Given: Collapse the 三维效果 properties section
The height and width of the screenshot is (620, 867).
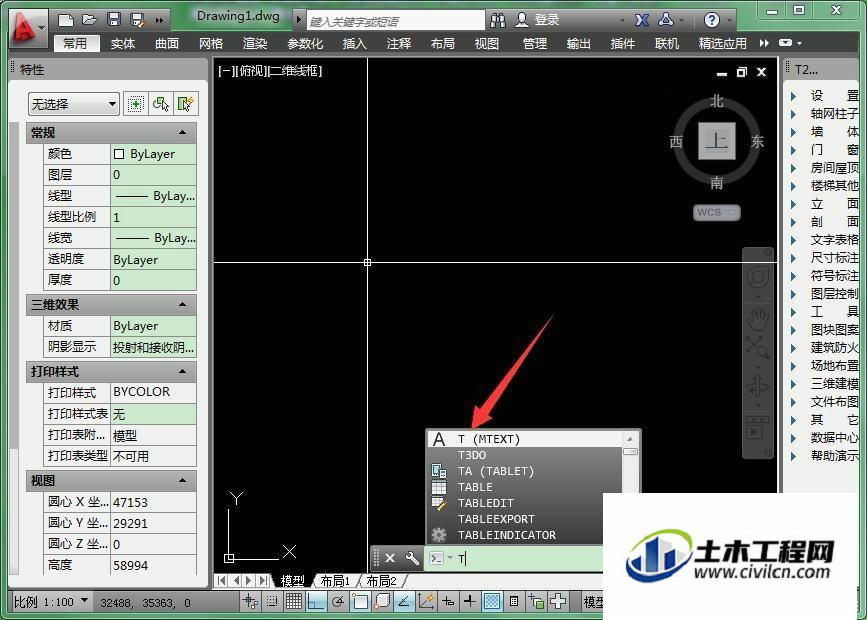Looking at the screenshot, I should (x=182, y=305).
